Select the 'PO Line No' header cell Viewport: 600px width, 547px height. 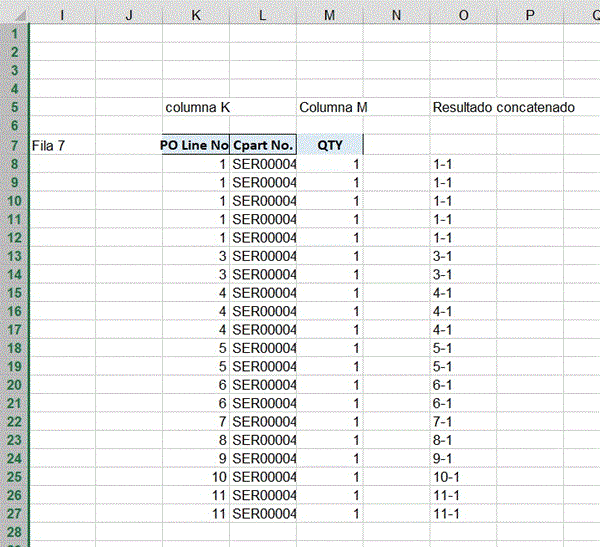(x=195, y=145)
